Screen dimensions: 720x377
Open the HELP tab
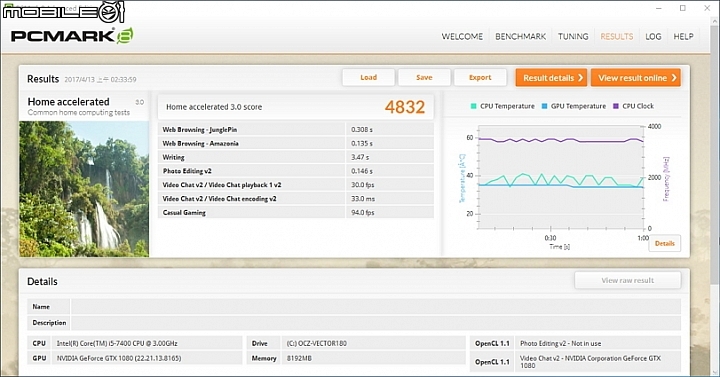point(683,36)
